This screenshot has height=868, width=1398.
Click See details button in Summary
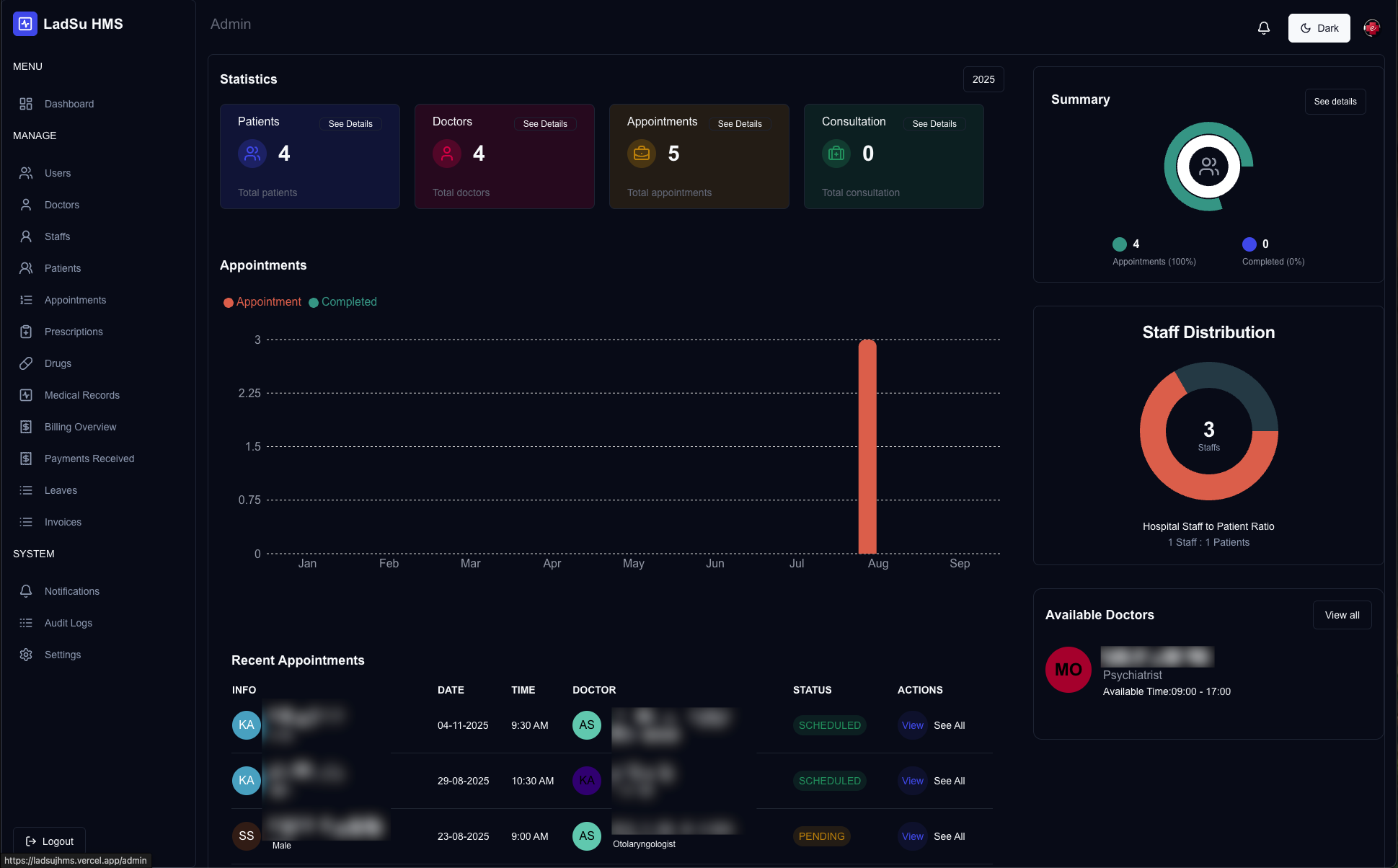1335,102
